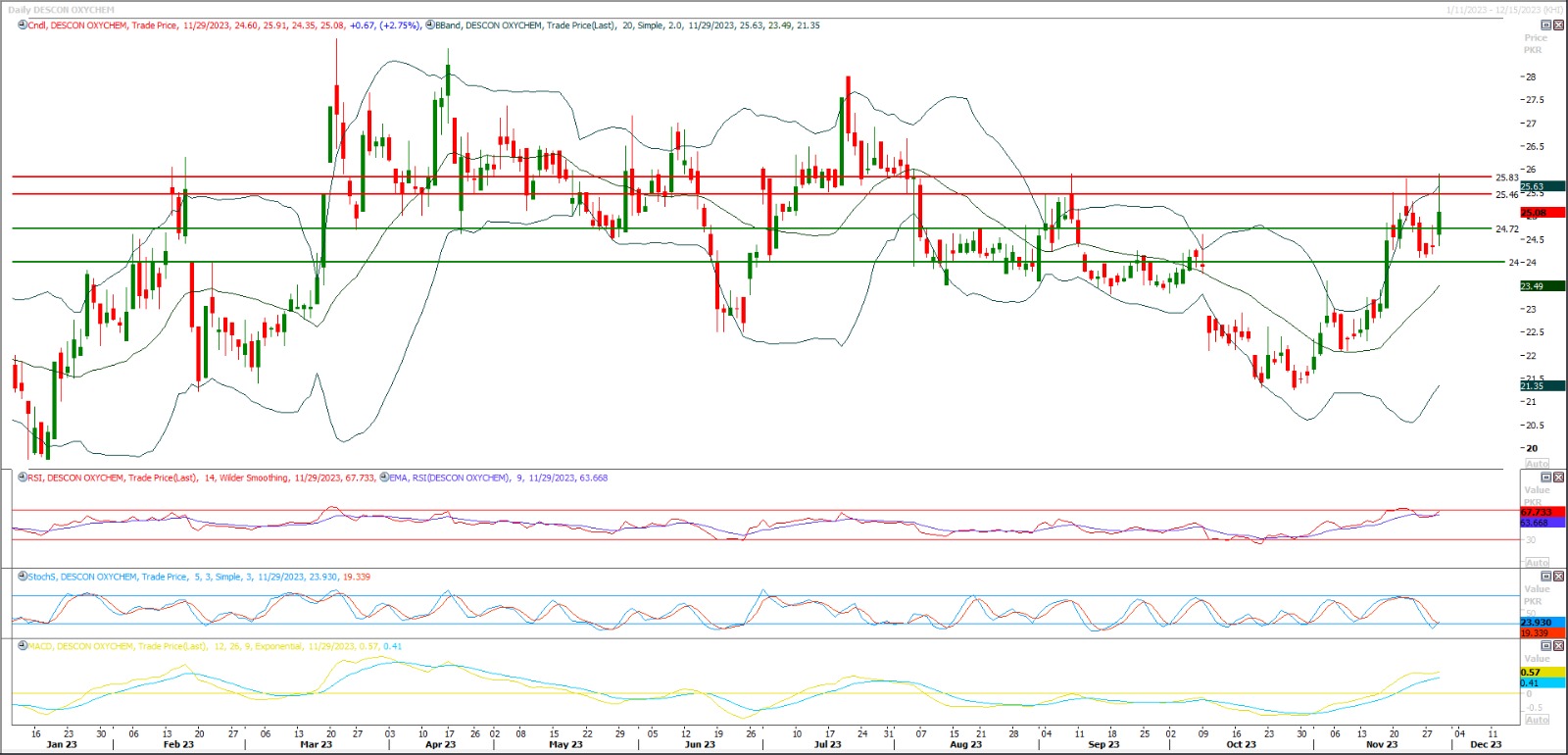
Task: Close the Stochastic indicator pane
Action: pyautogui.click(x=1558, y=577)
